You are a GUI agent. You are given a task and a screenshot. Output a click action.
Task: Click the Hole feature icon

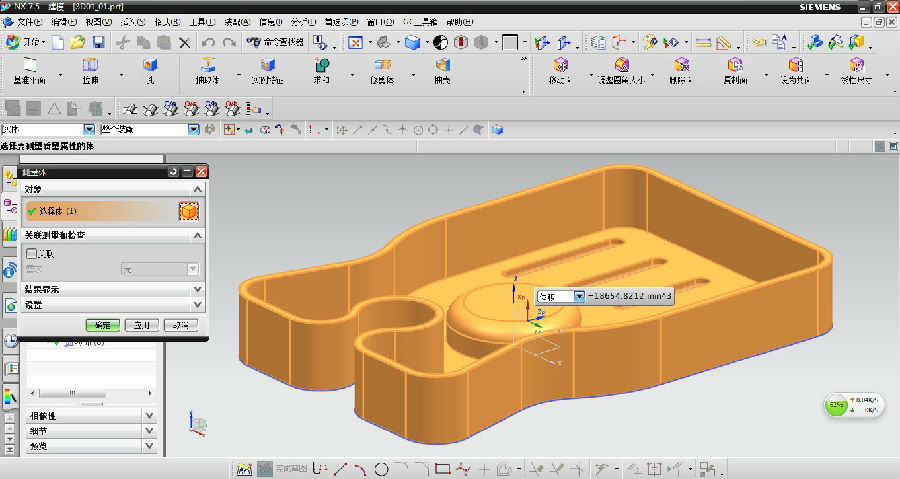click(149, 66)
